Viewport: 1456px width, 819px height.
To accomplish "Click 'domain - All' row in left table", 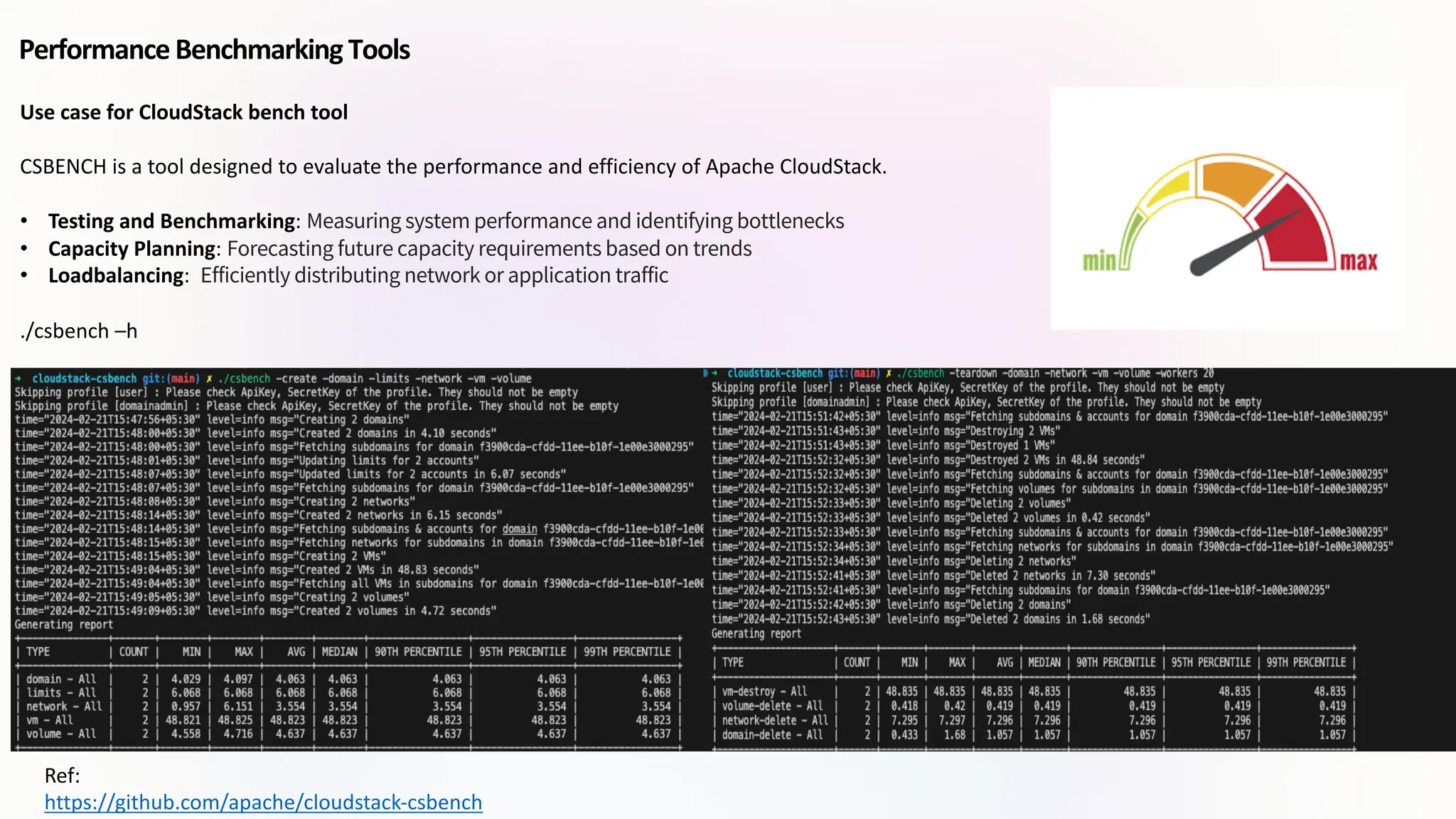I will [348, 680].
